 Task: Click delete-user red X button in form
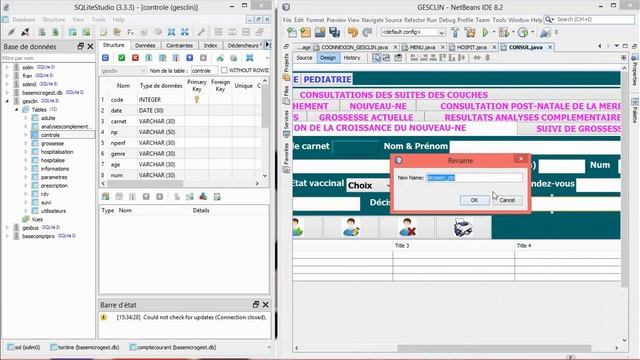[x=407, y=227]
